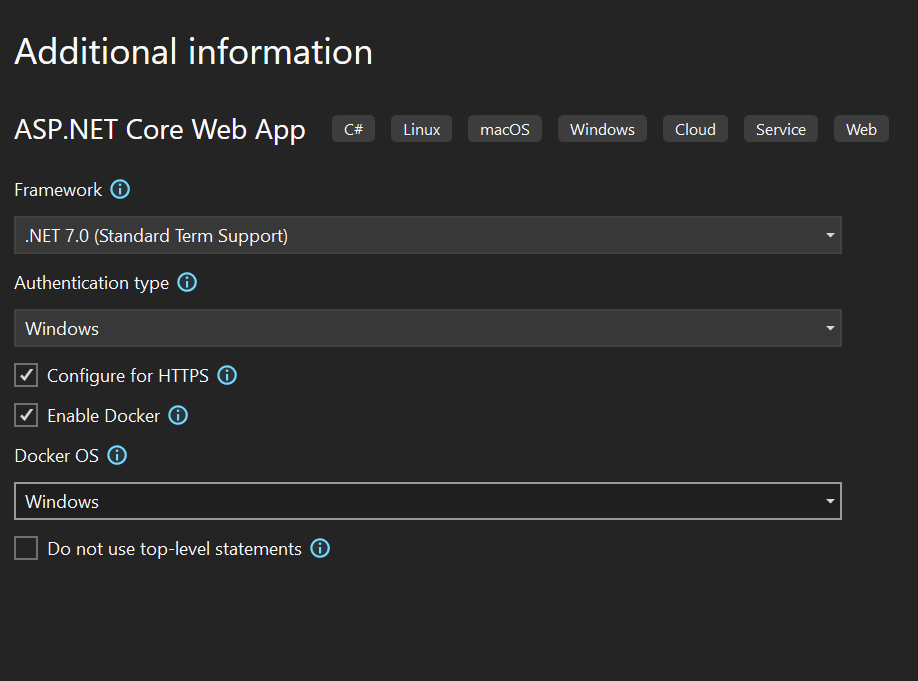Click the Service tag
The height and width of the screenshot is (681, 918).
click(x=781, y=129)
